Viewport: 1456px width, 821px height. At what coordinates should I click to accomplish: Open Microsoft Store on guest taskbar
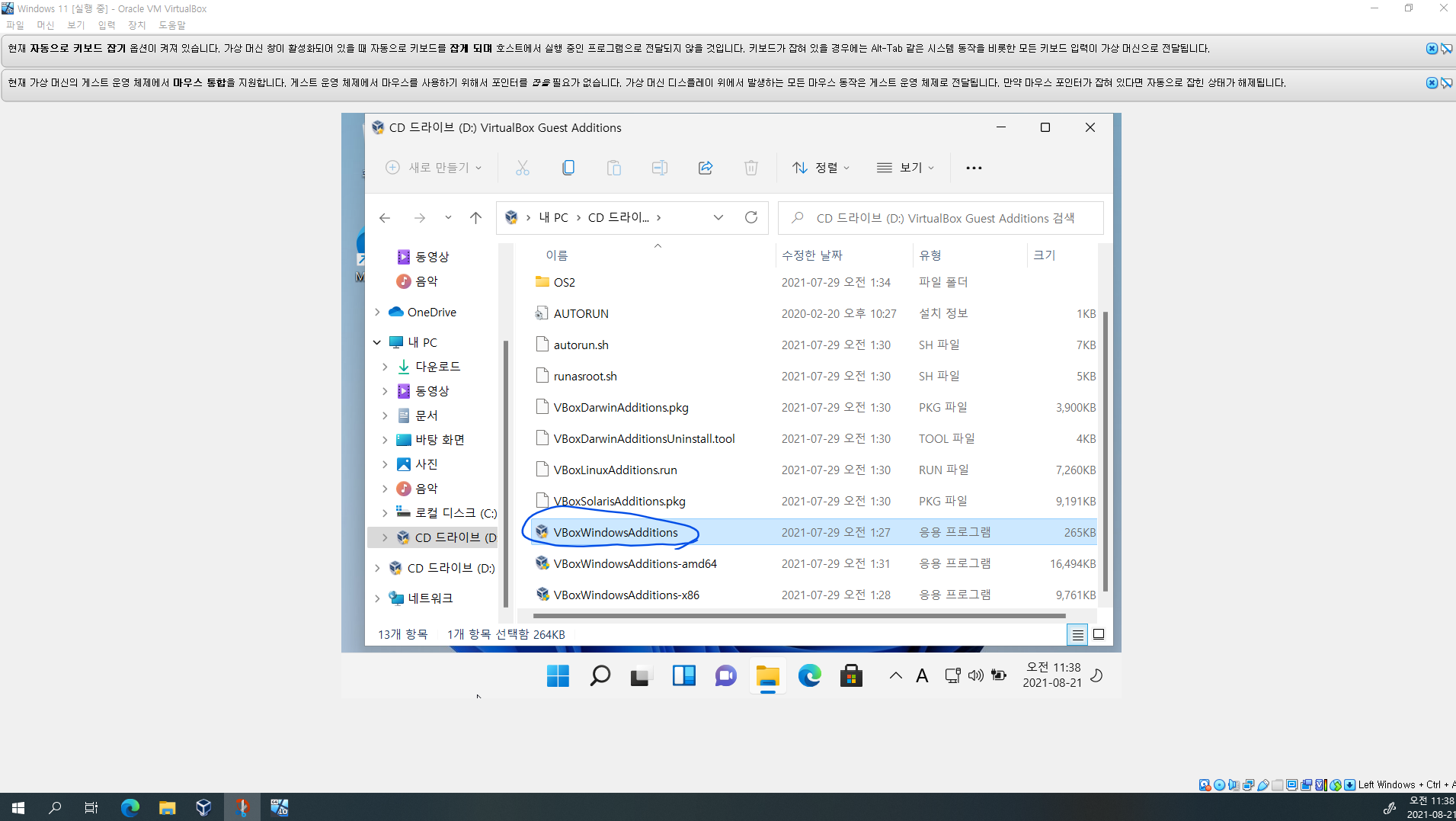851,675
